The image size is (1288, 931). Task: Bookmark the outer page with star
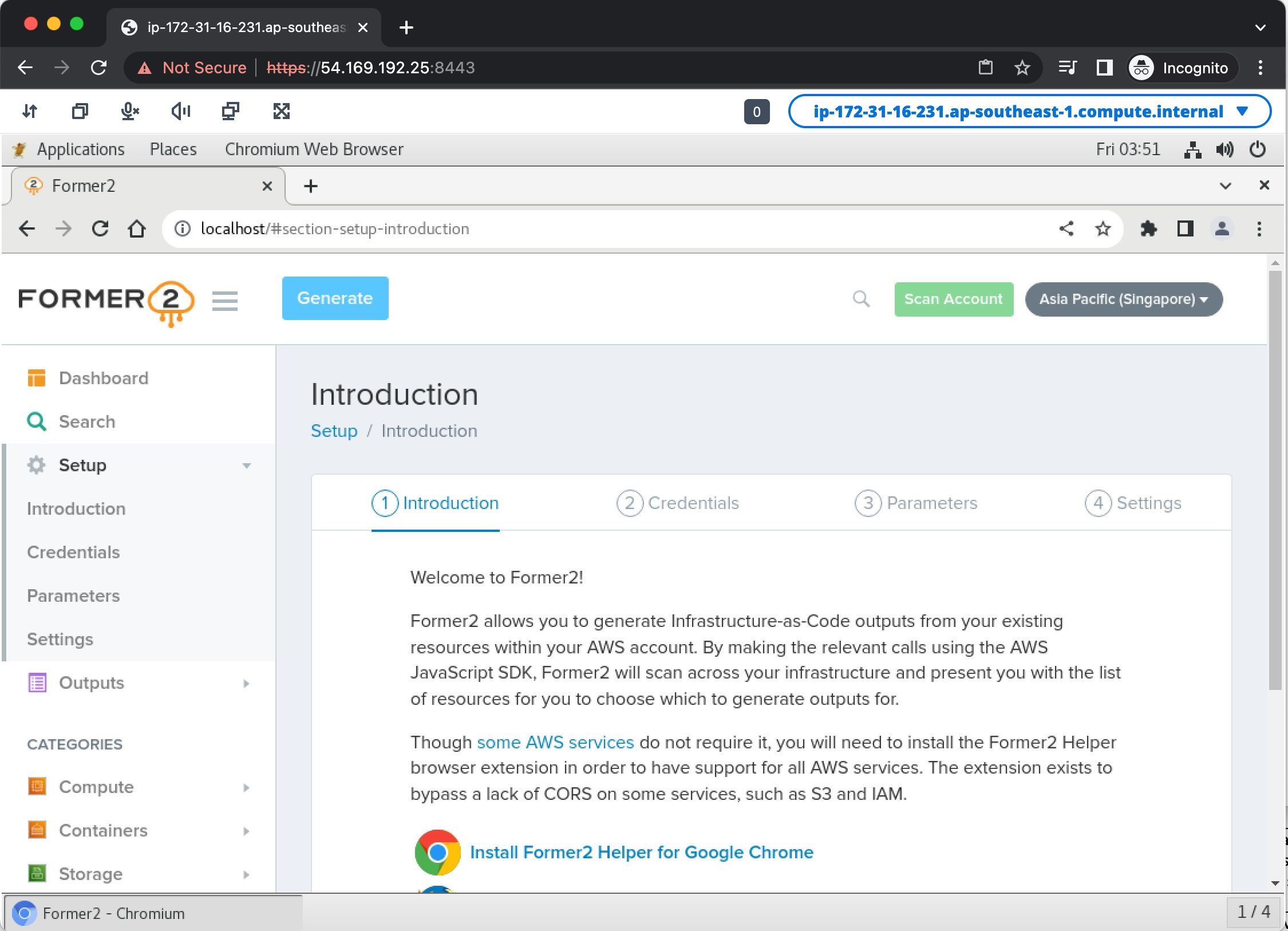pos(1022,68)
